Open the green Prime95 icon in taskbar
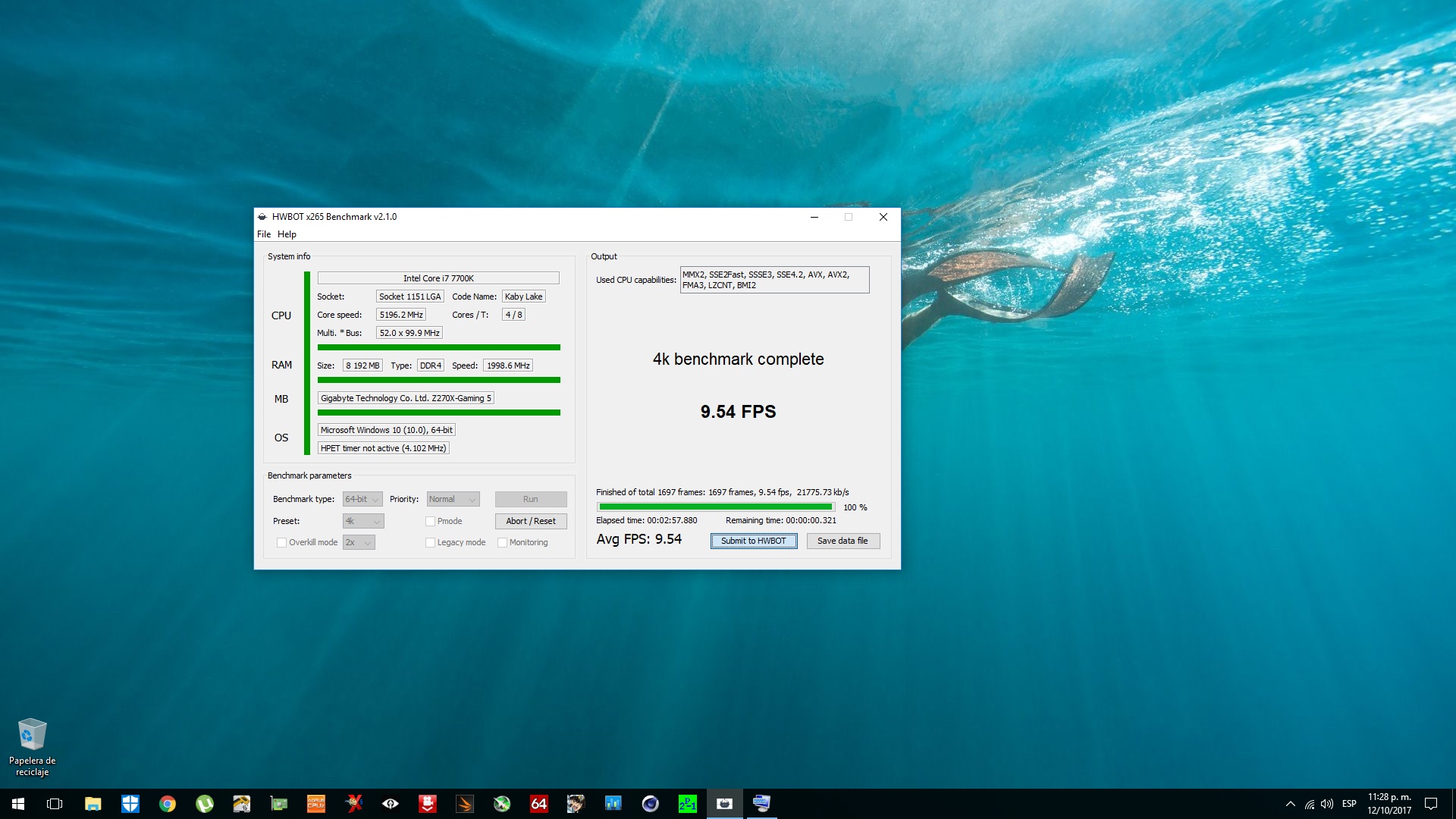 [688, 804]
